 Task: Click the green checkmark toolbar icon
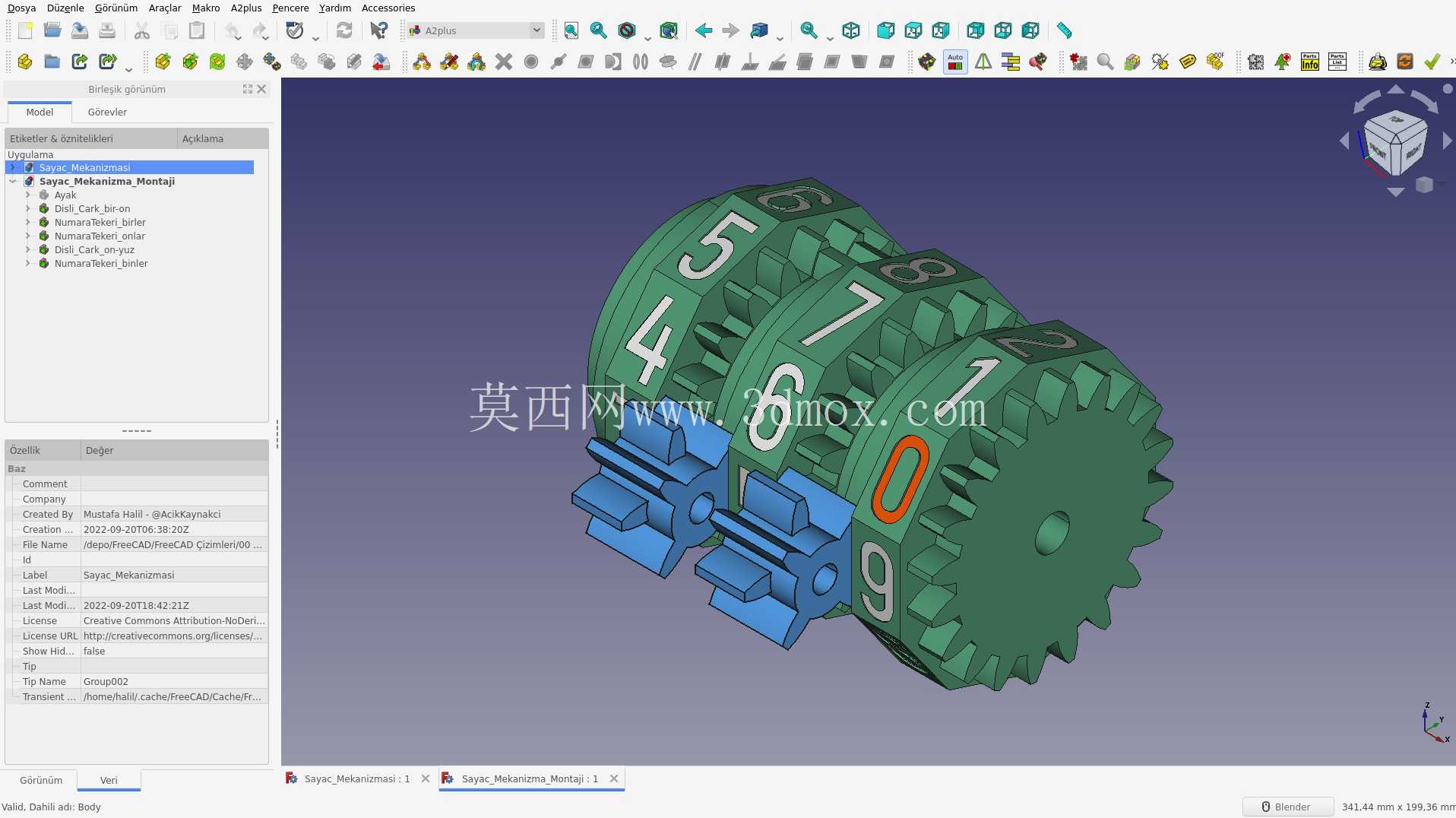point(1432,62)
